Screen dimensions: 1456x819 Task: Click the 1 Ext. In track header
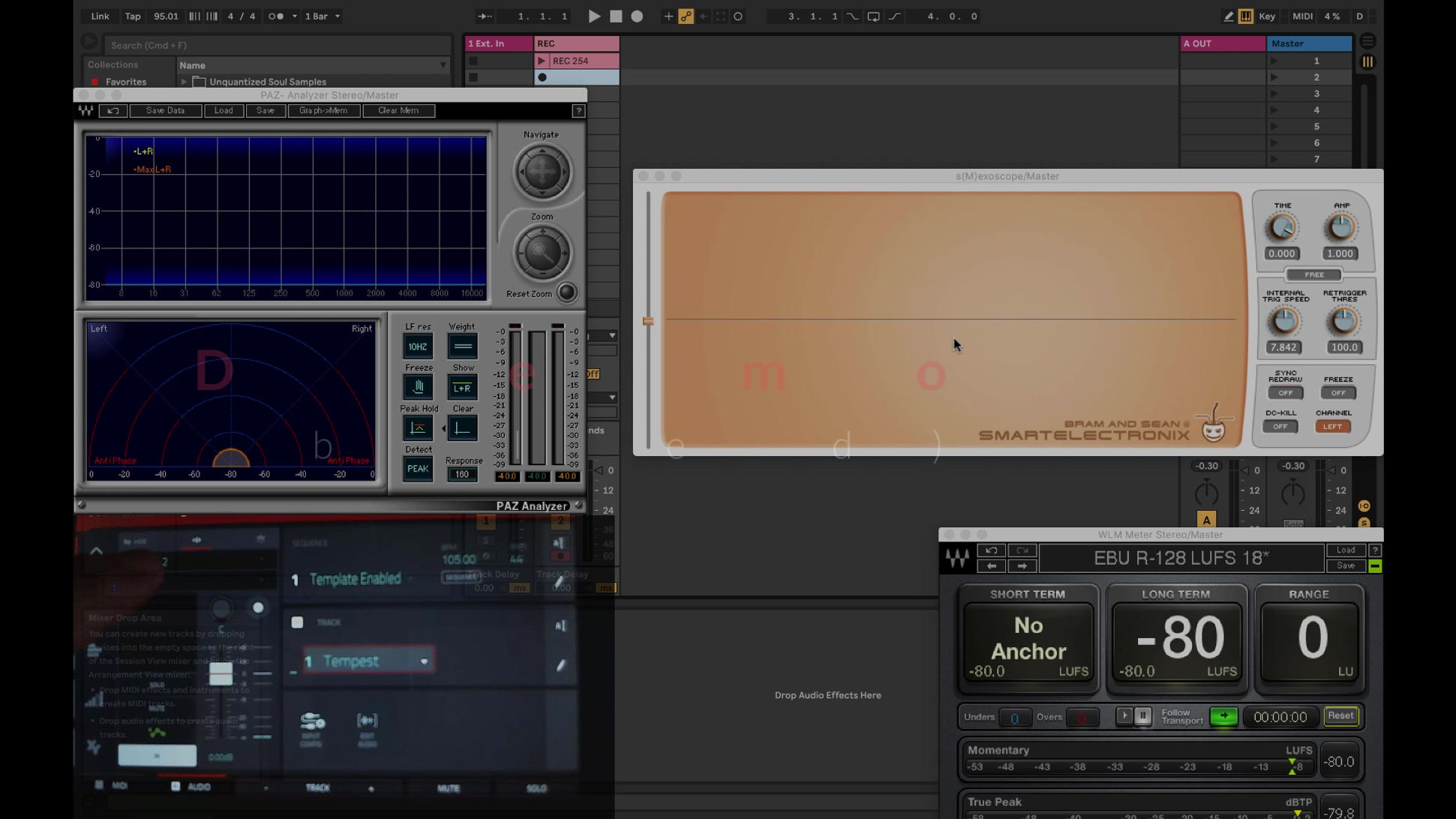(x=499, y=43)
